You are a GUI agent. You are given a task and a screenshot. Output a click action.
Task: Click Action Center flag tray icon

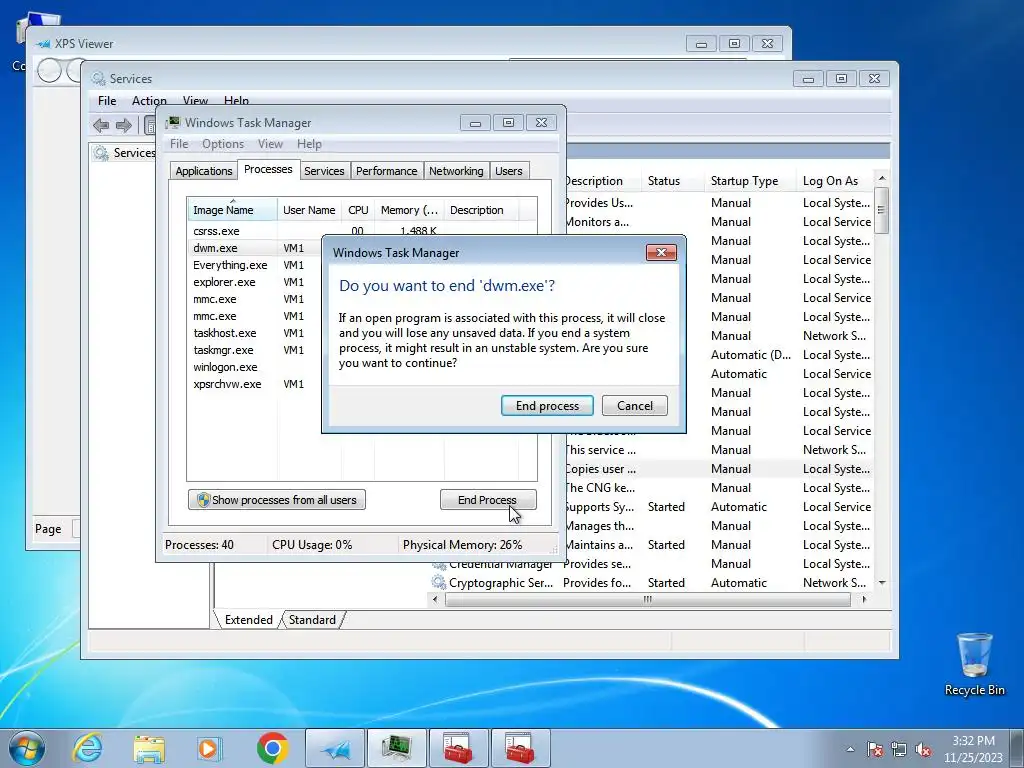[x=875, y=749]
